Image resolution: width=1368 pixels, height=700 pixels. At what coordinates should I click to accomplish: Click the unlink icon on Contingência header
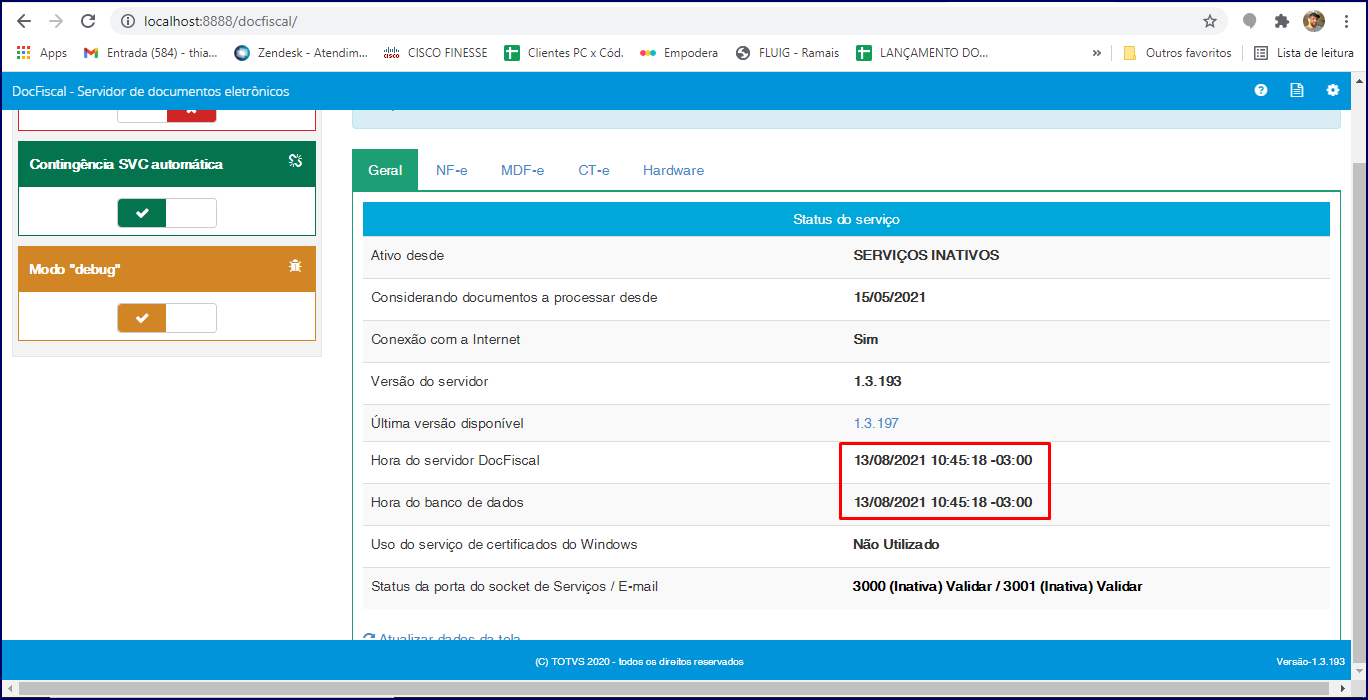tap(295, 160)
